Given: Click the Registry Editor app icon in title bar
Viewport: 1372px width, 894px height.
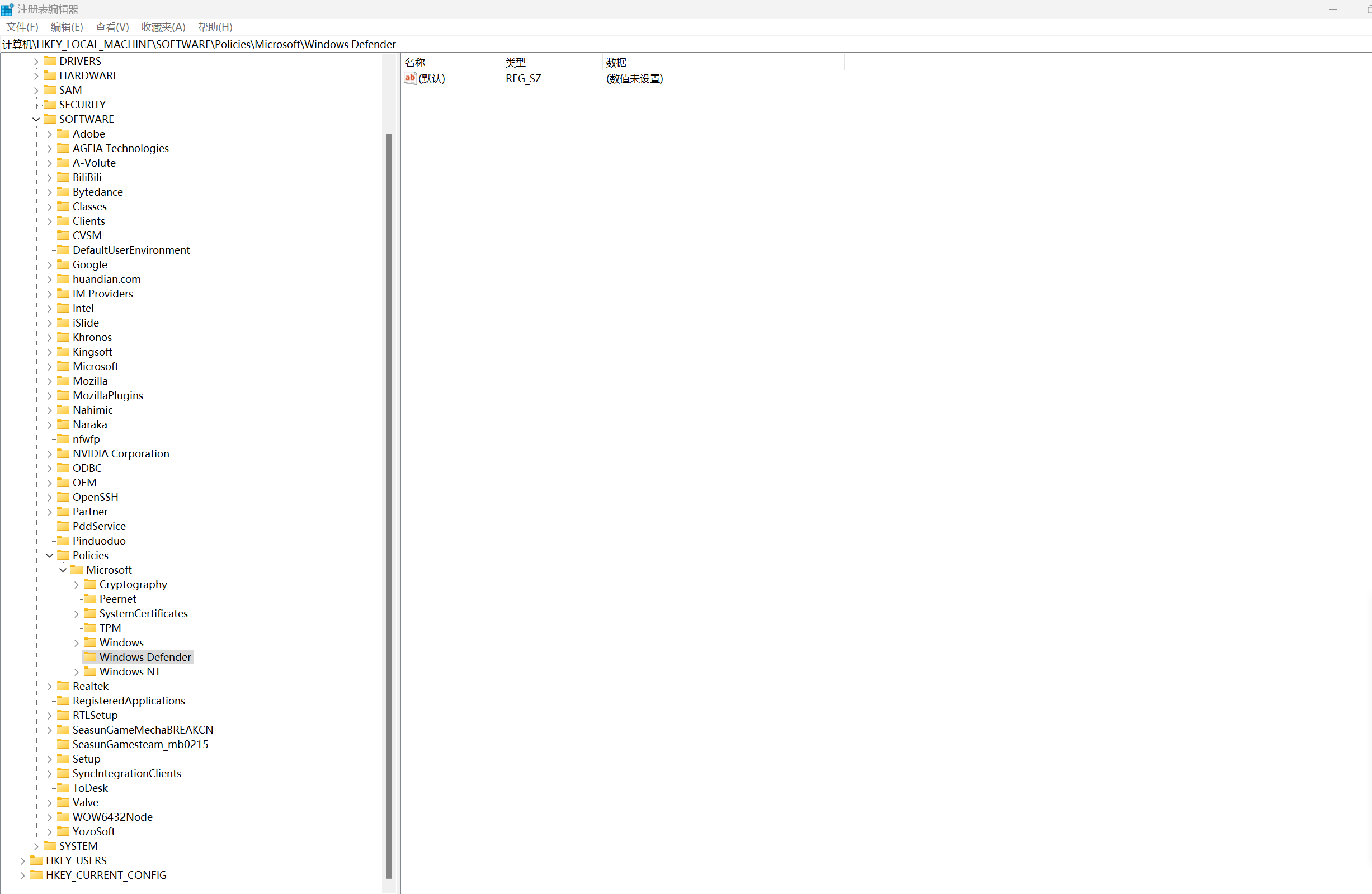Looking at the screenshot, I should click(x=7, y=9).
